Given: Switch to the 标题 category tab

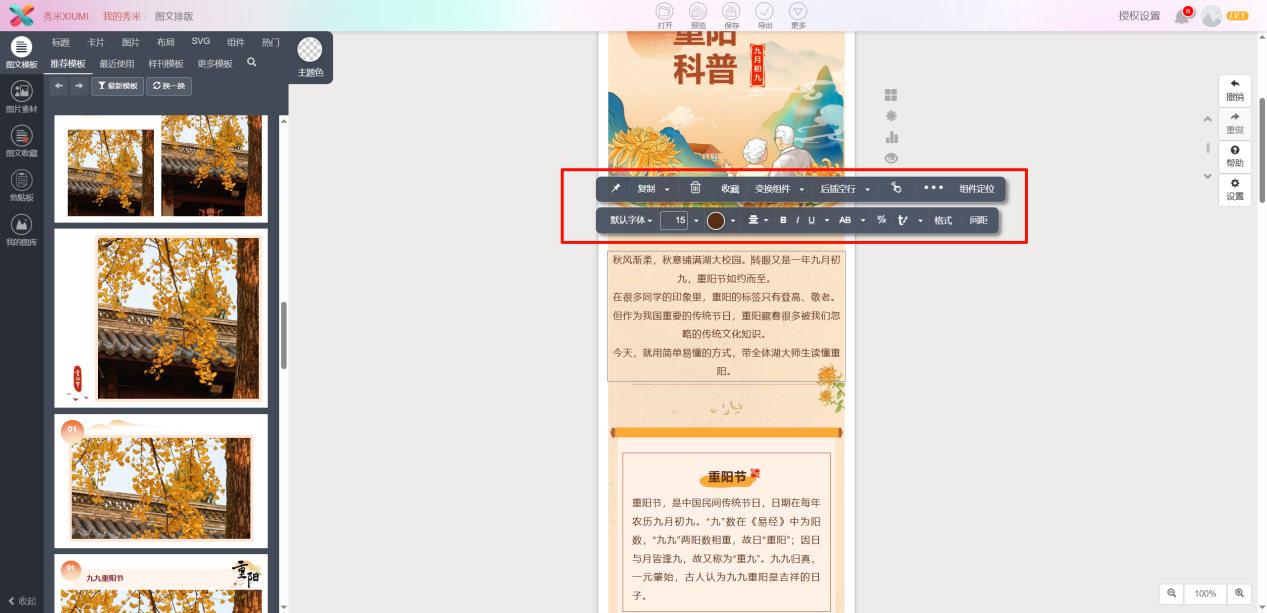Looking at the screenshot, I should [61, 42].
